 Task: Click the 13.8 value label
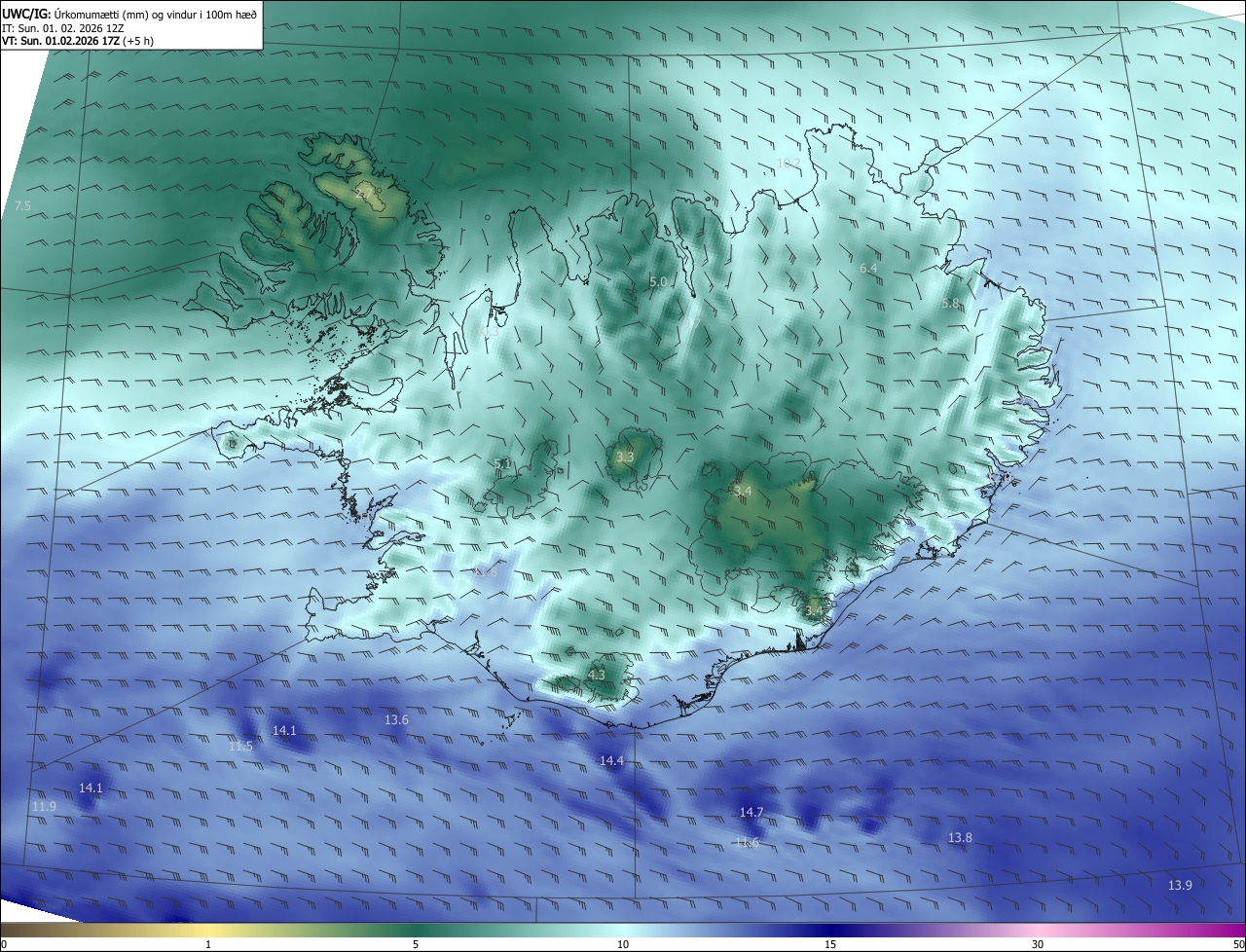(960, 838)
